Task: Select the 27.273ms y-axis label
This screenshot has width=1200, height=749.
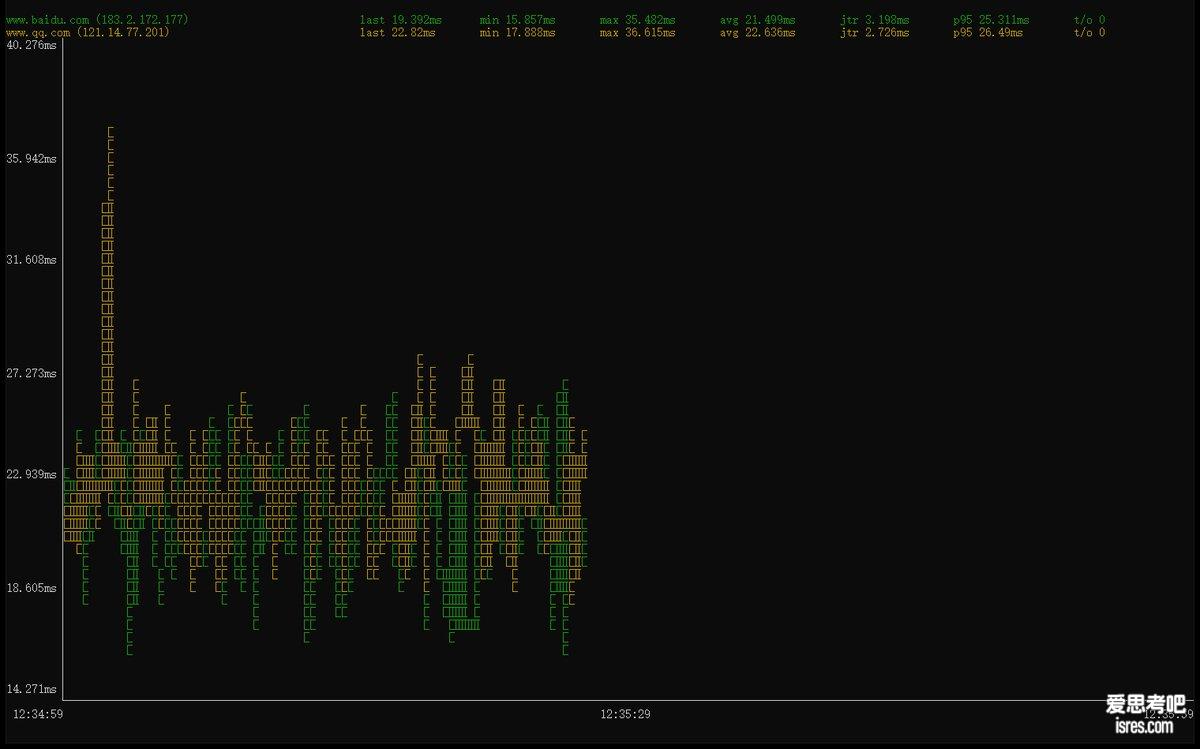Action: [32, 373]
